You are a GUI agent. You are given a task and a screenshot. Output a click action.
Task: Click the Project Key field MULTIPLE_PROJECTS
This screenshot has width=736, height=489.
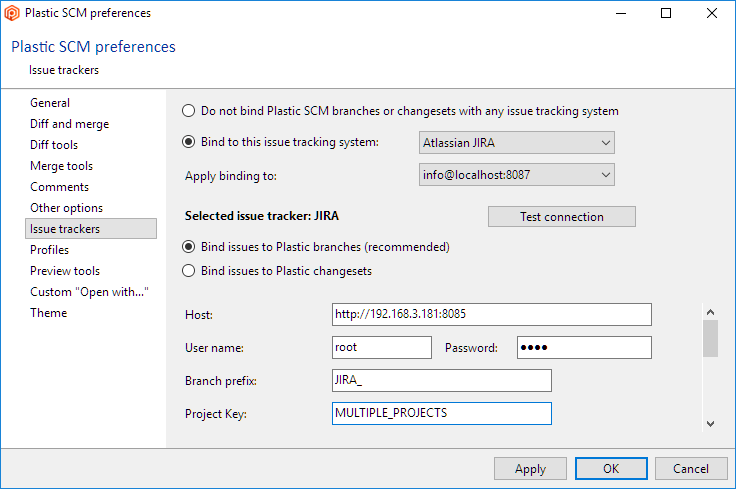point(441,413)
